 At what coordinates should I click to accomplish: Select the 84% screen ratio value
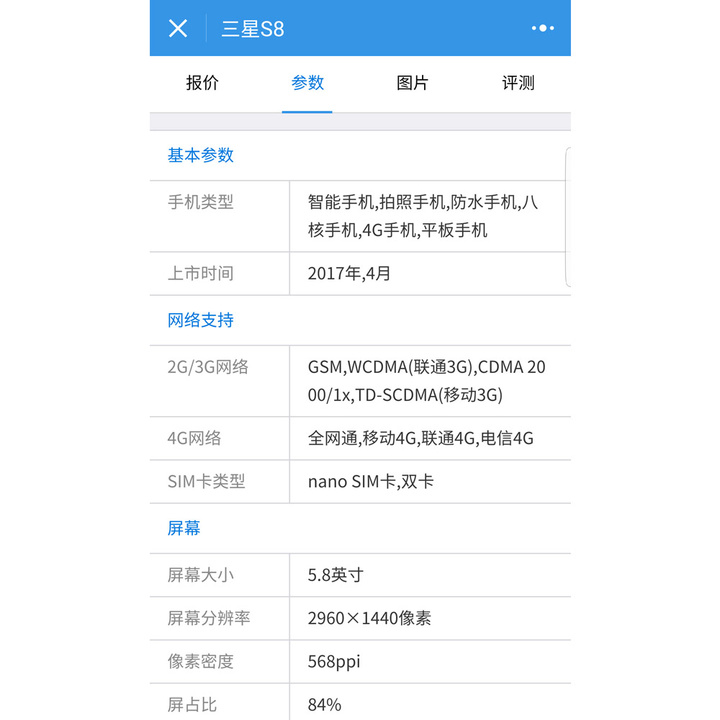[325, 704]
